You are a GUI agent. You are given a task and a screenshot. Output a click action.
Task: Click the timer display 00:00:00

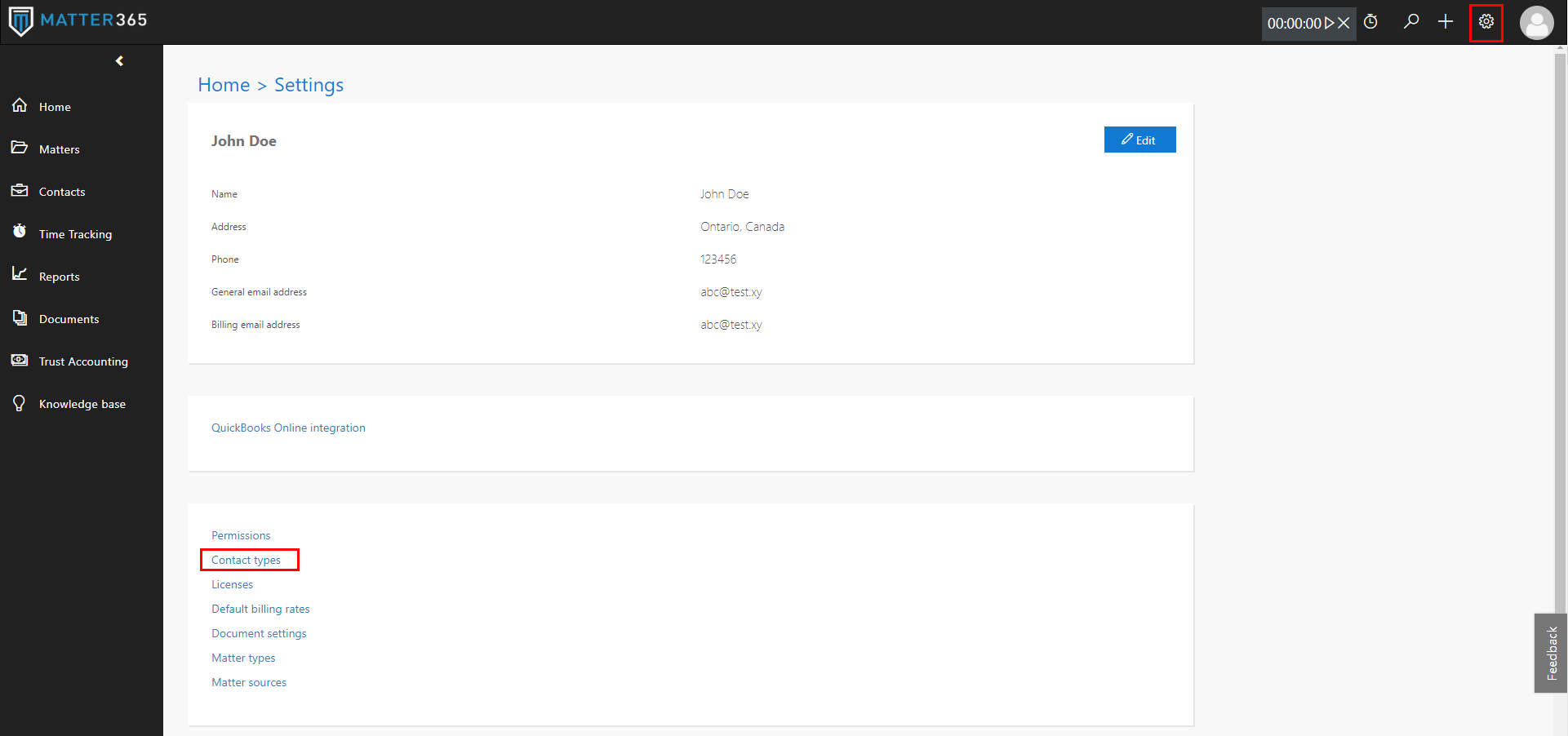pos(1294,24)
